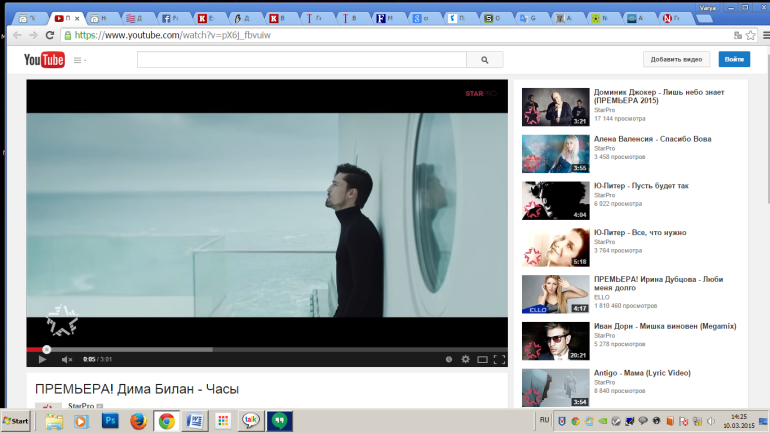The height and width of the screenshot is (433, 770).
Task: Close the active YouTube tab
Action: click(x=77, y=19)
